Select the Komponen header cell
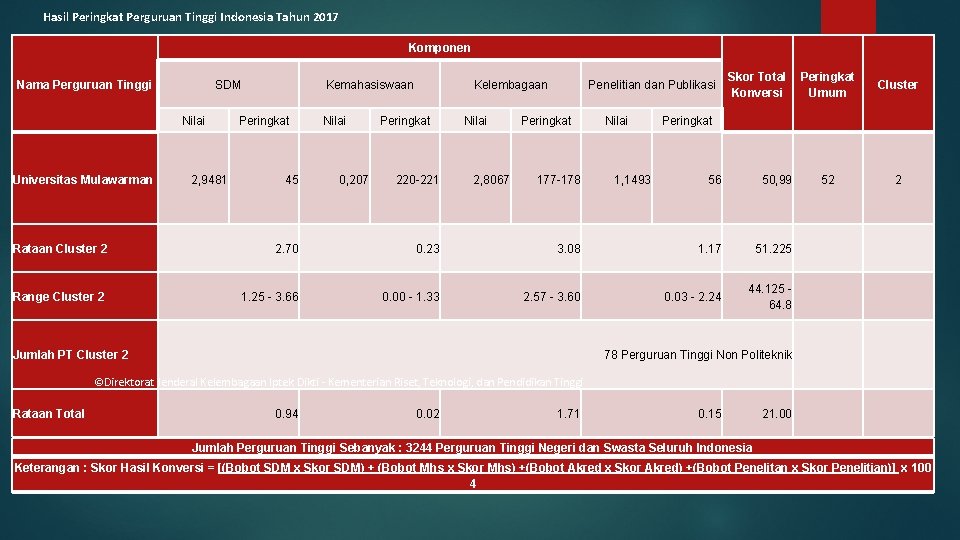This screenshot has height=540, width=960. 440,47
